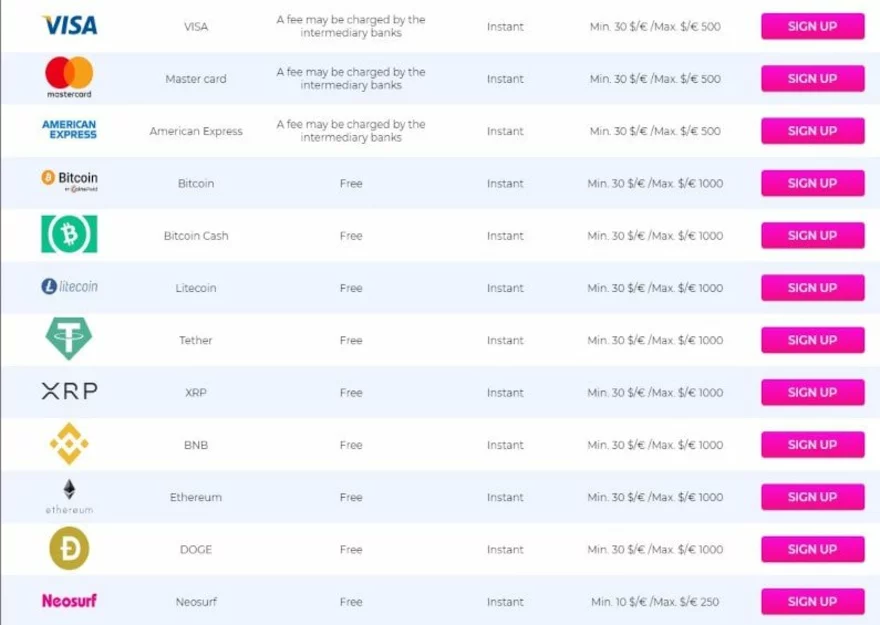Select the American Express logo
Image resolution: width=880 pixels, height=625 pixels.
pos(69,130)
